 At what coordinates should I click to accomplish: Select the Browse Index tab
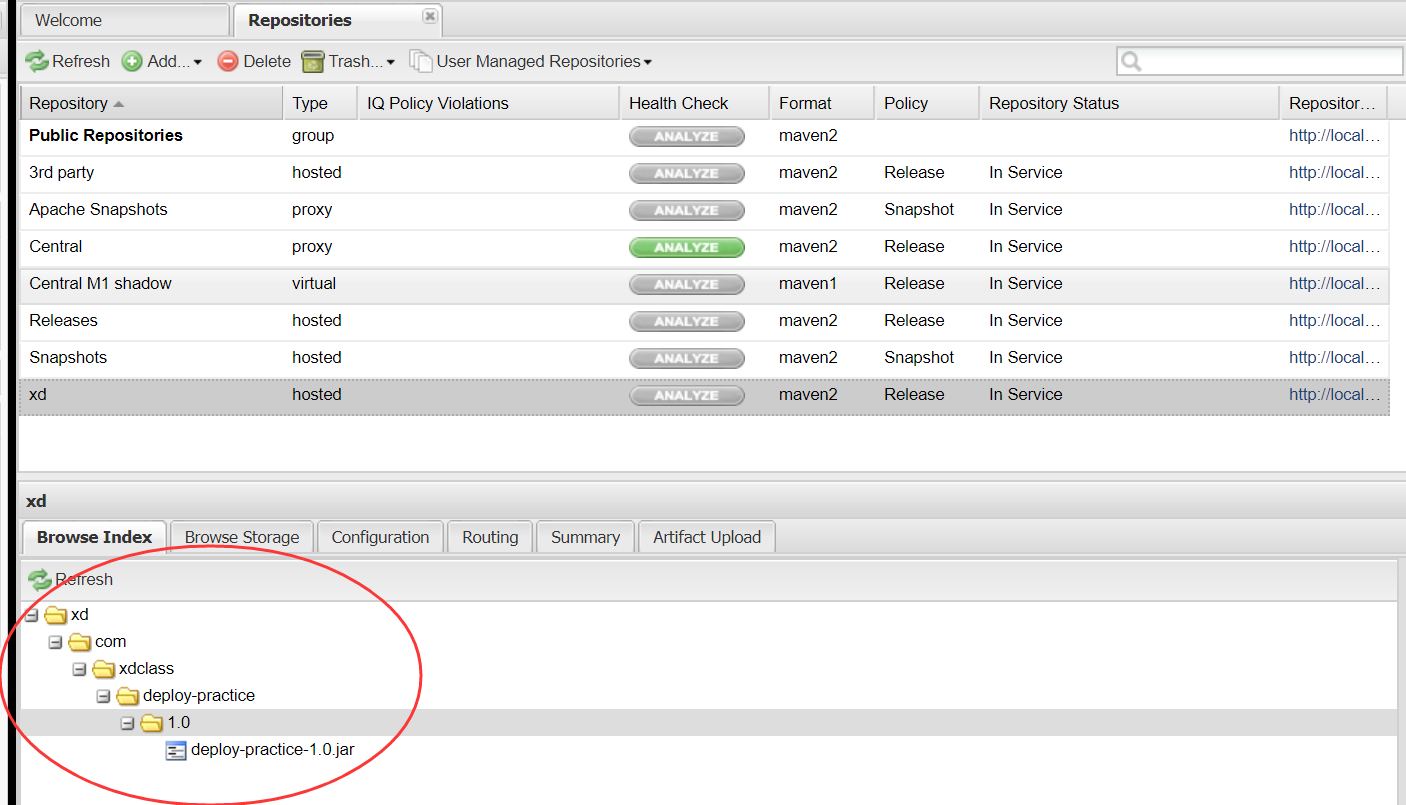(94, 537)
